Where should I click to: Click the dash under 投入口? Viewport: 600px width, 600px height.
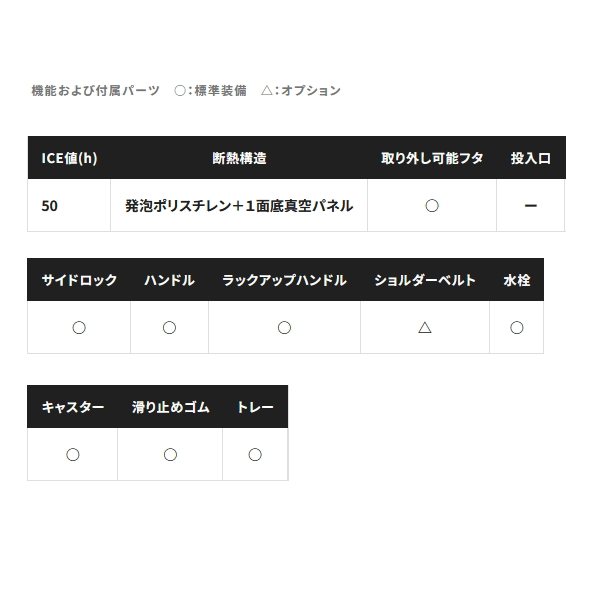pyautogui.click(x=530, y=206)
